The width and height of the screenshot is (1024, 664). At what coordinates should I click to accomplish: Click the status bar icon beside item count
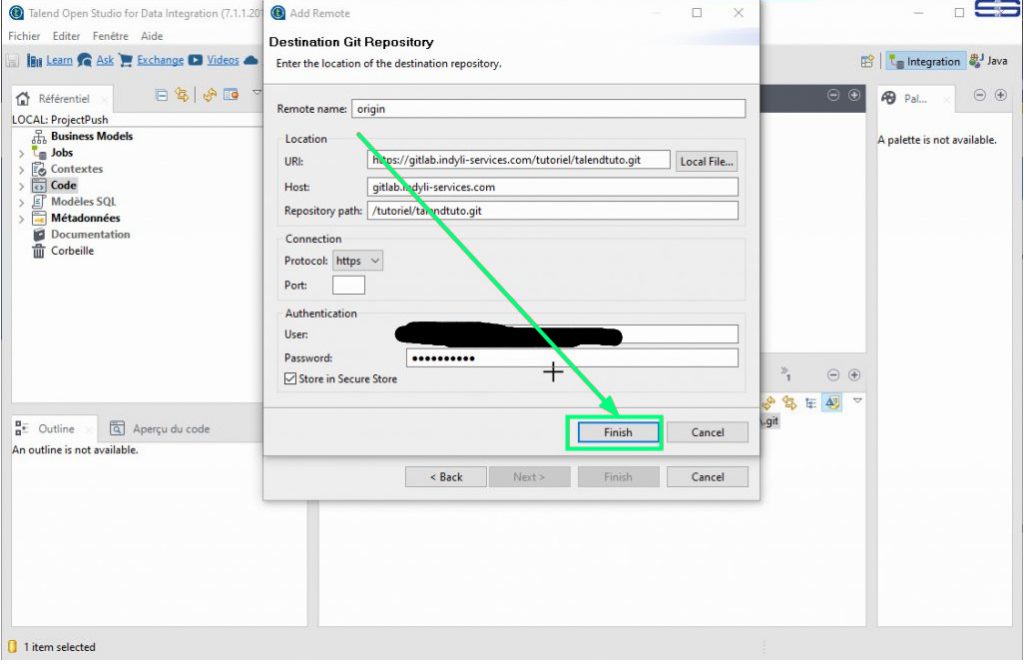[12, 647]
